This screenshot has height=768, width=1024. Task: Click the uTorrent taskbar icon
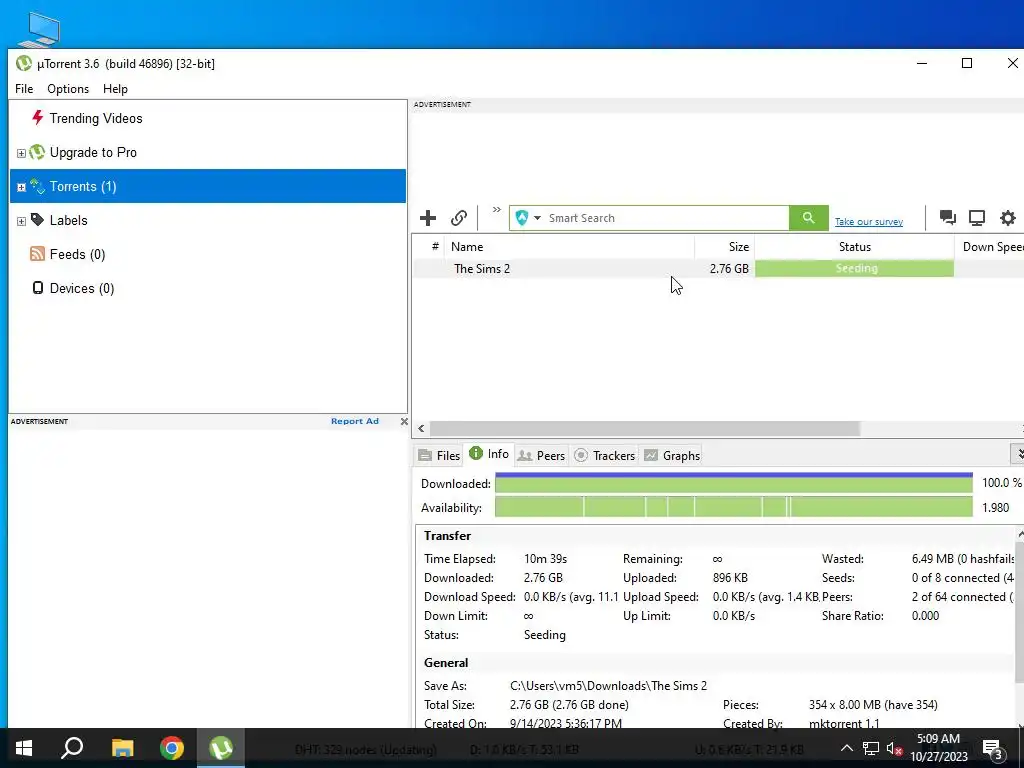(x=221, y=748)
